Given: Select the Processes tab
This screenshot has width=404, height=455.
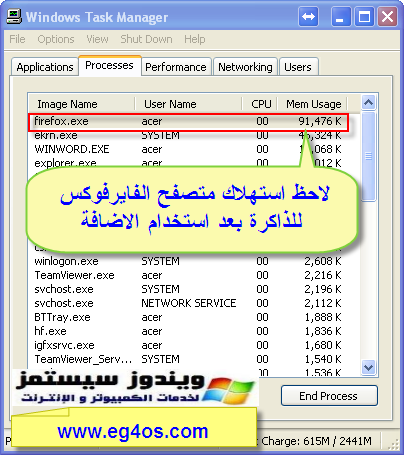Looking at the screenshot, I should point(109,65).
